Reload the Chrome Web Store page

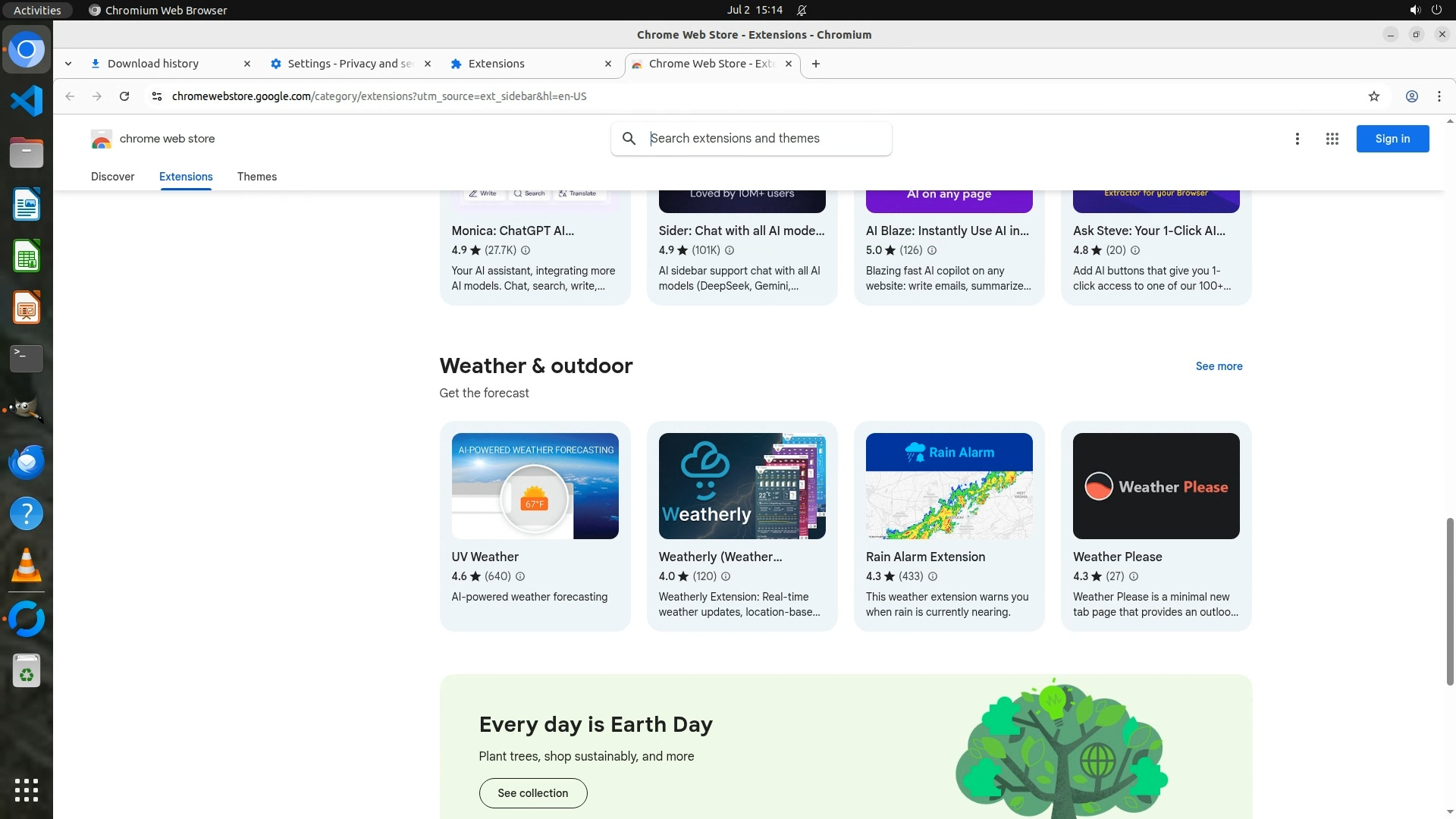tap(124, 96)
